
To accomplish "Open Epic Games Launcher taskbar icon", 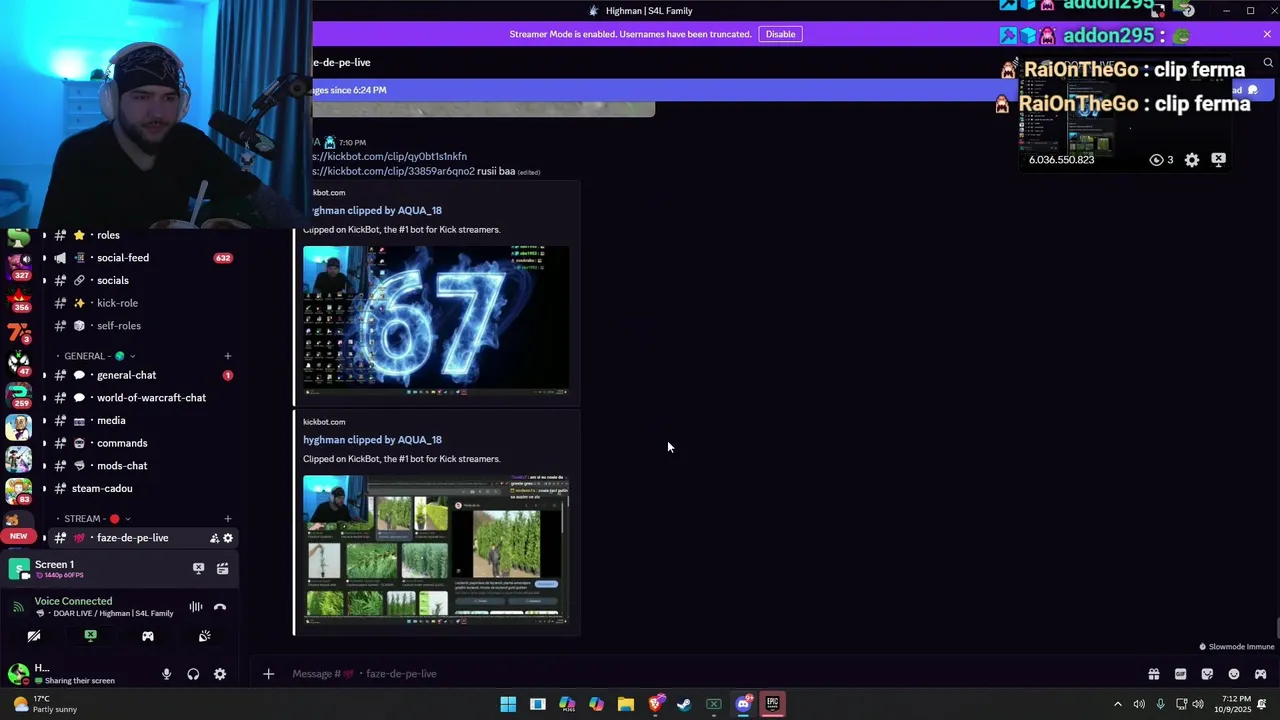I will [x=772, y=704].
